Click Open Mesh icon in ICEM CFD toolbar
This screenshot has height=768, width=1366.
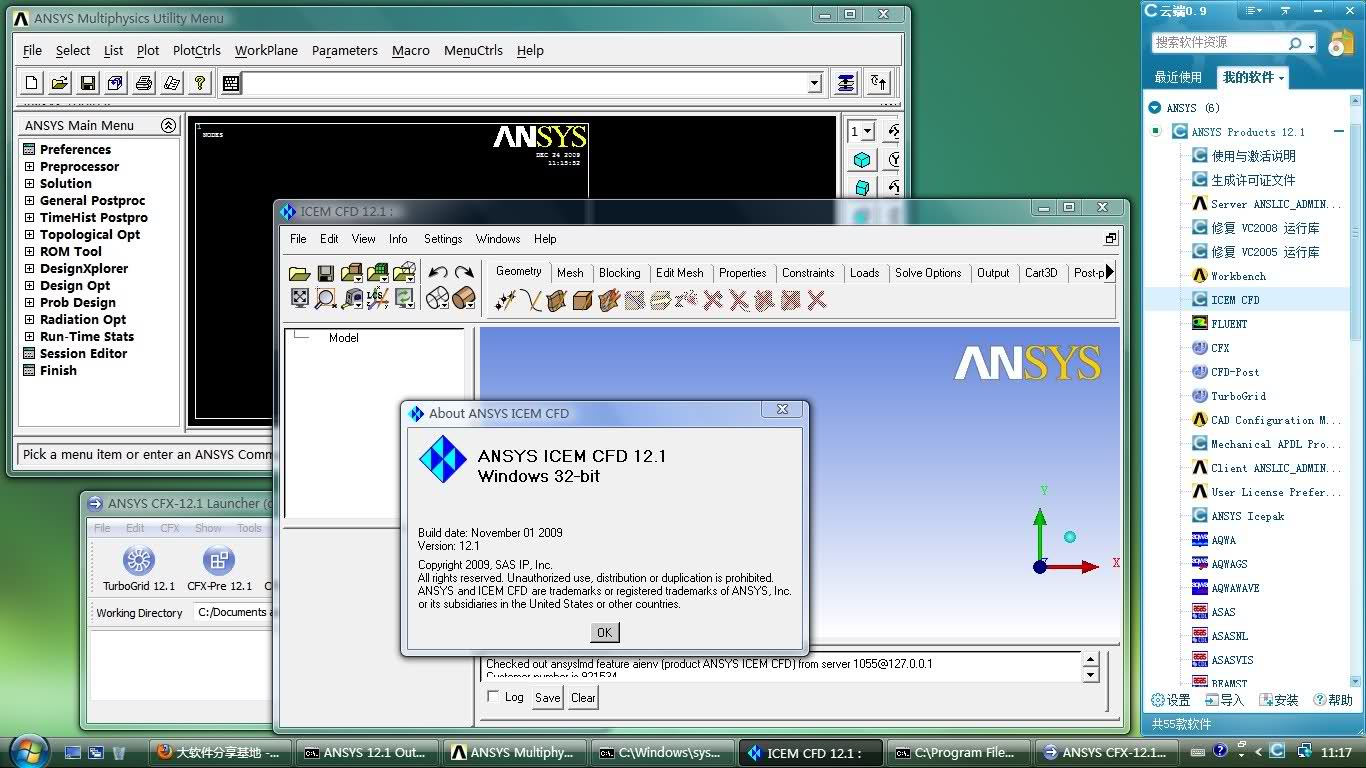pos(377,273)
